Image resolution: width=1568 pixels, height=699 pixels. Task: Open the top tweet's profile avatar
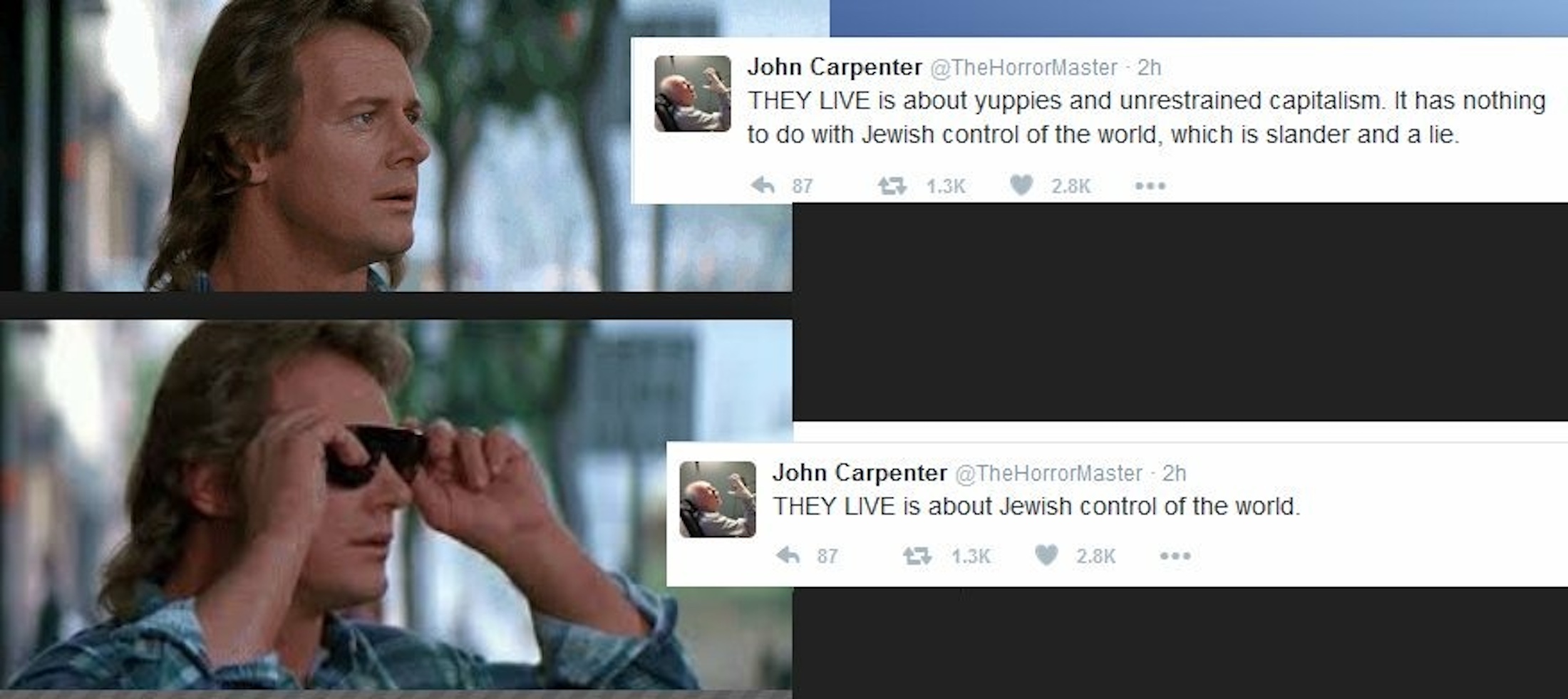coord(693,93)
